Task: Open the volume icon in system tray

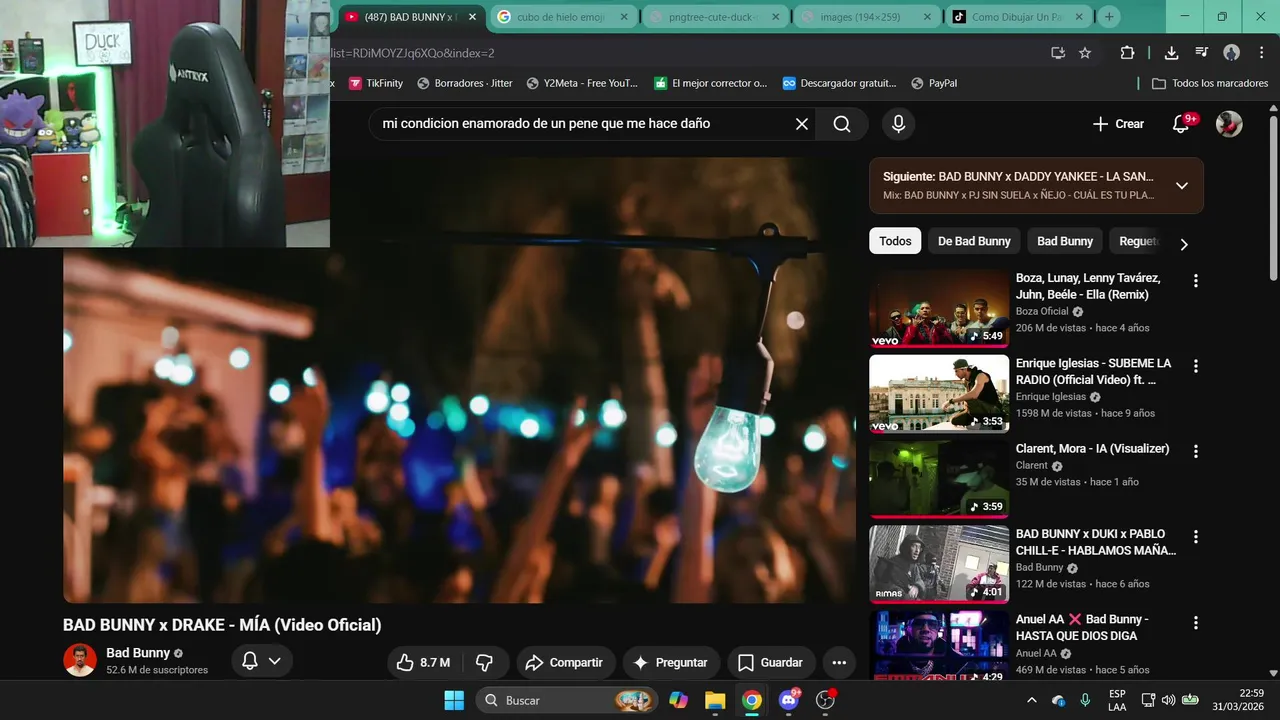Action: pyautogui.click(x=1168, y=700)
